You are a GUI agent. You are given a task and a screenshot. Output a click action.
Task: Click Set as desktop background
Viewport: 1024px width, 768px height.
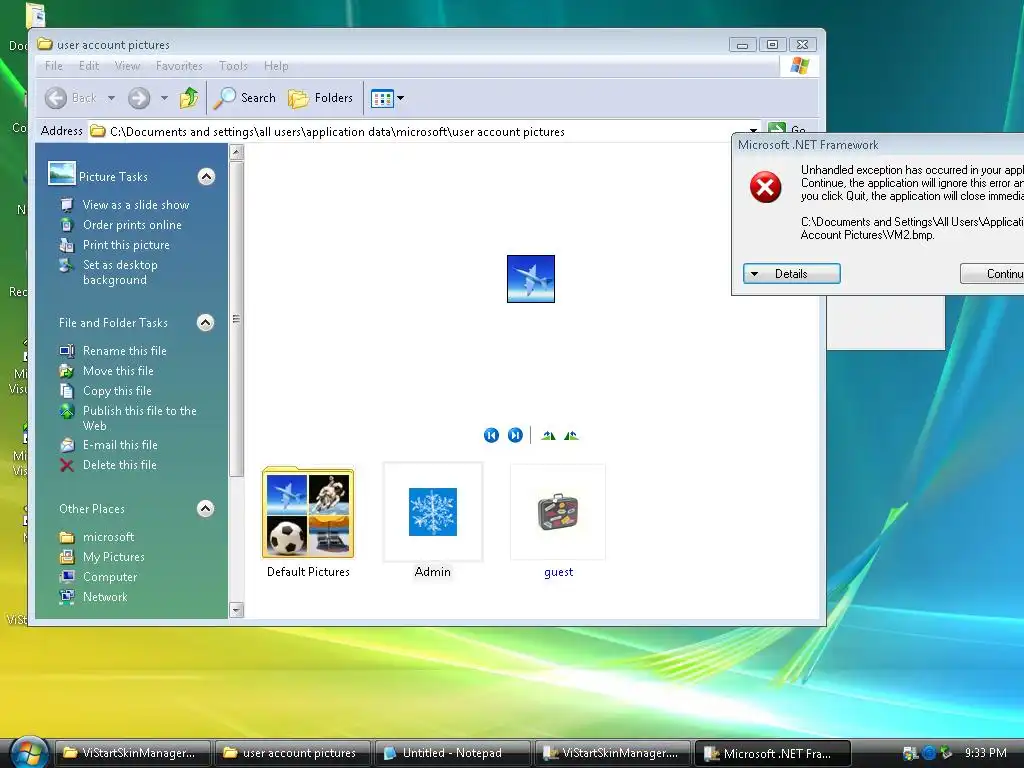pyautogui.click(x=120, y=272)
